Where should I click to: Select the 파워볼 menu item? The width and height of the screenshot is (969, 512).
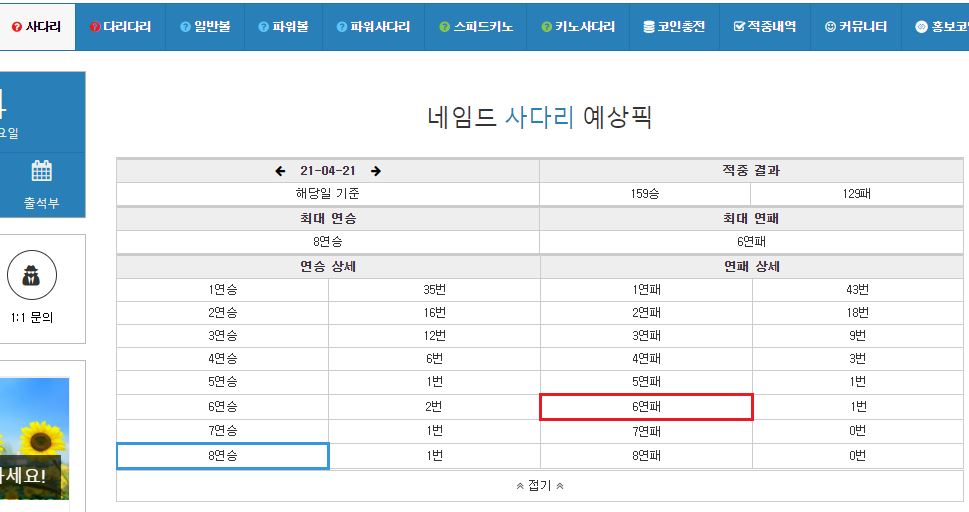(x=283, y=27)
